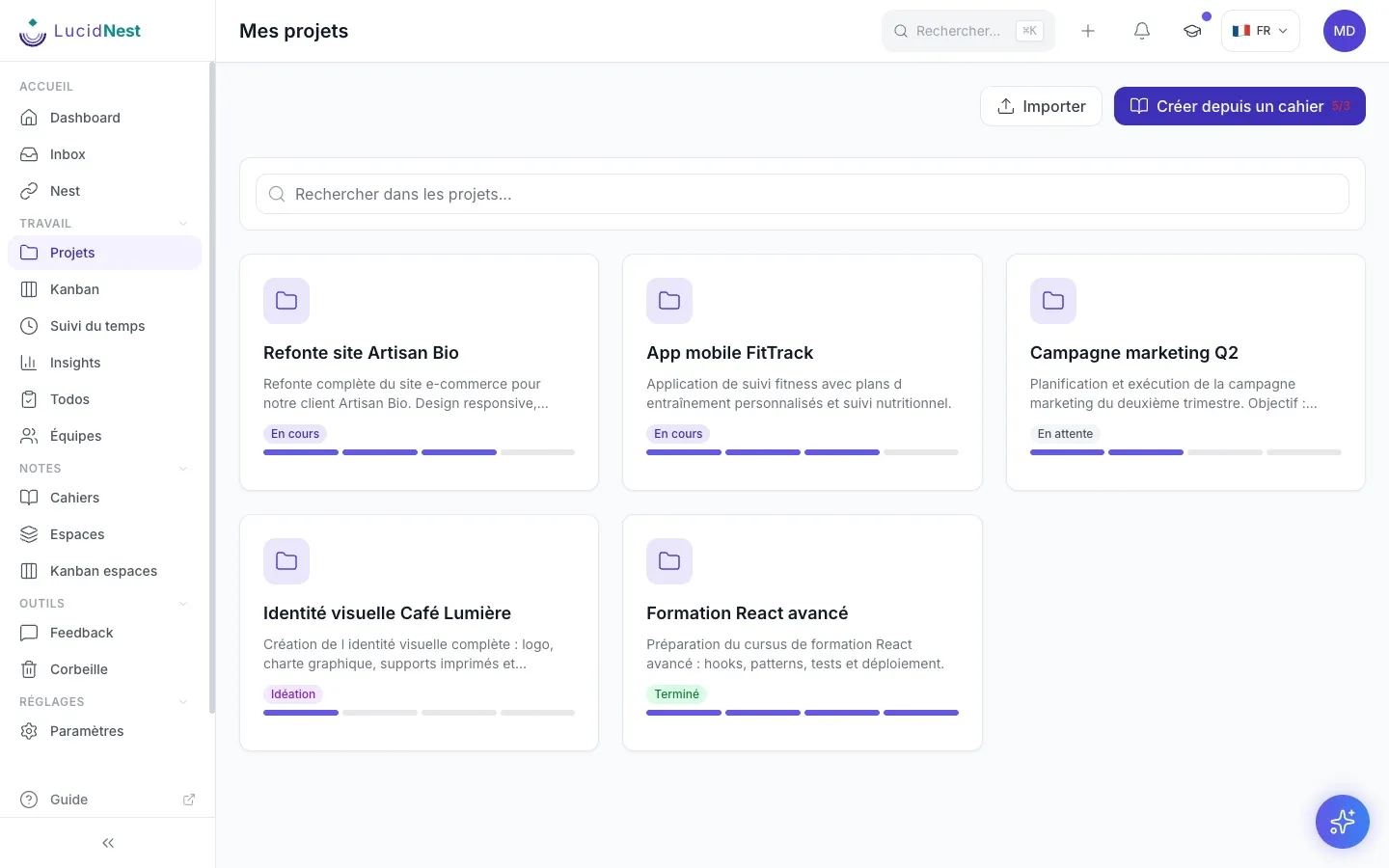Open the Équipes people icon
This screenshot has width=1389, height=868.
[x=29, y=436]
